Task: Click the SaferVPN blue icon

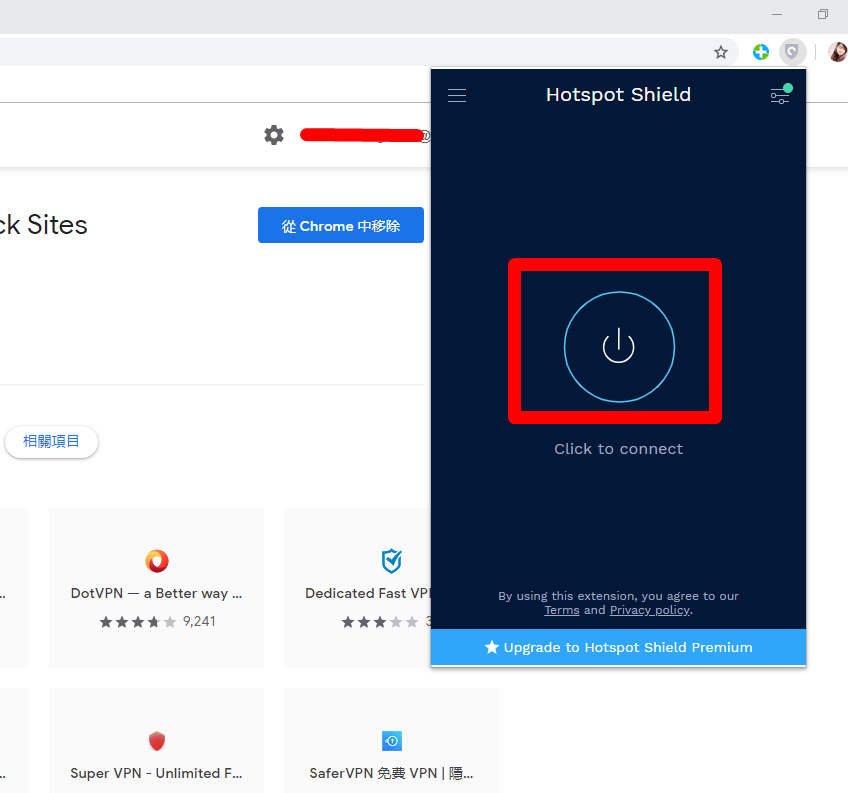Action: 391,741
